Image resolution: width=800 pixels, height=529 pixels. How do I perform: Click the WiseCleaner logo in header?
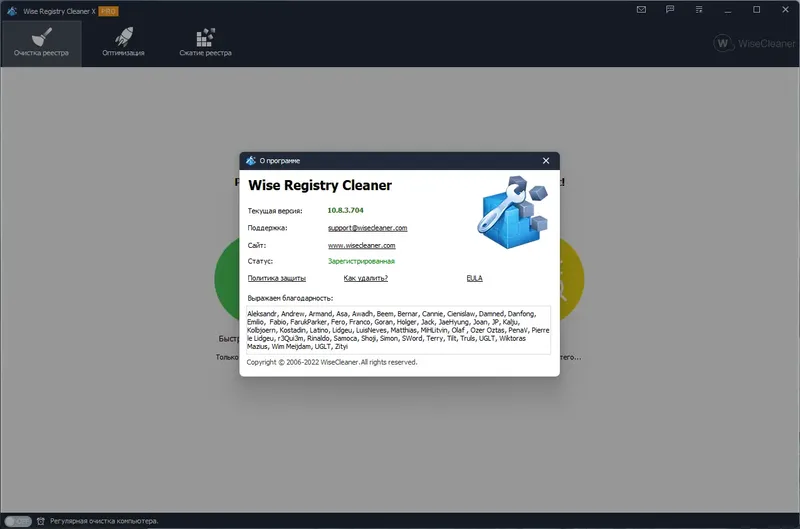tap(754, 43)
